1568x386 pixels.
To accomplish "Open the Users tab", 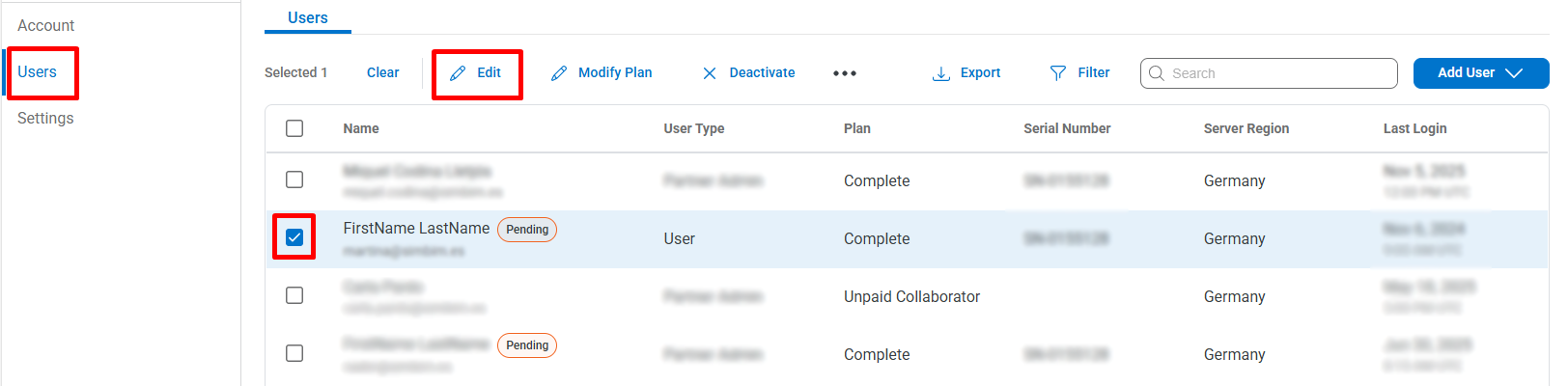I will pos(307,17).
